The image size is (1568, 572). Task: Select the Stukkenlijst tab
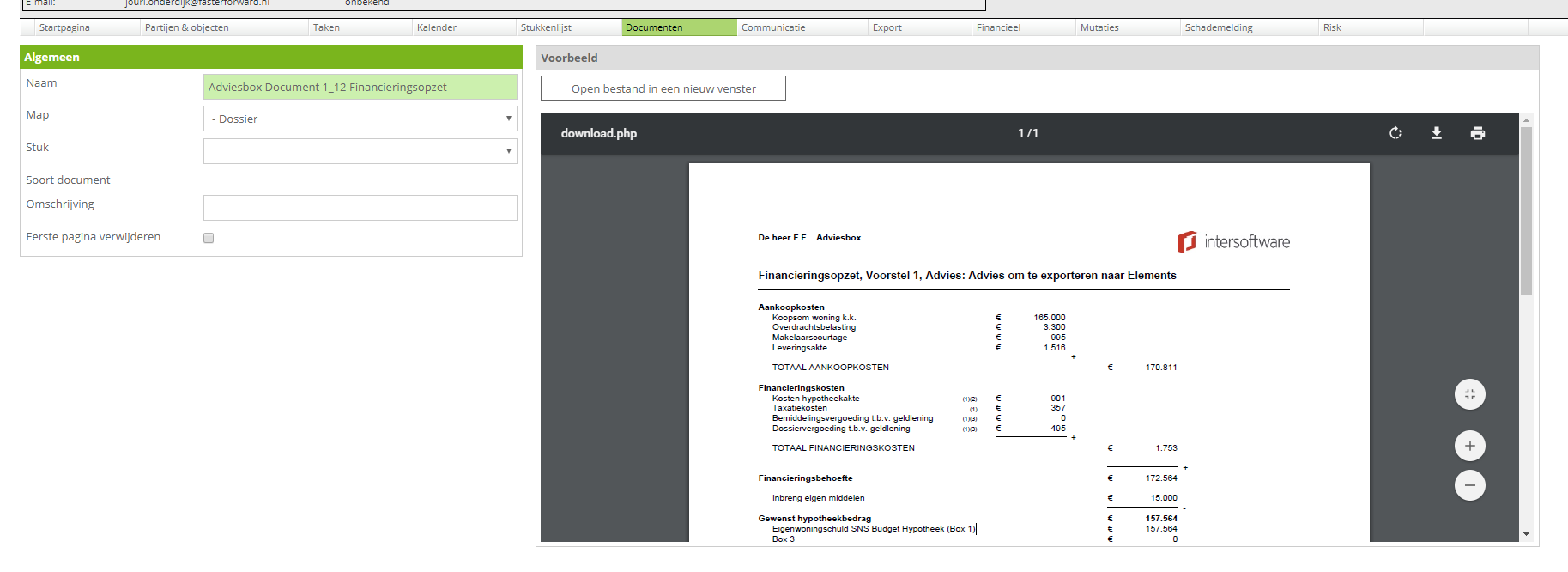tap(569, 27)
